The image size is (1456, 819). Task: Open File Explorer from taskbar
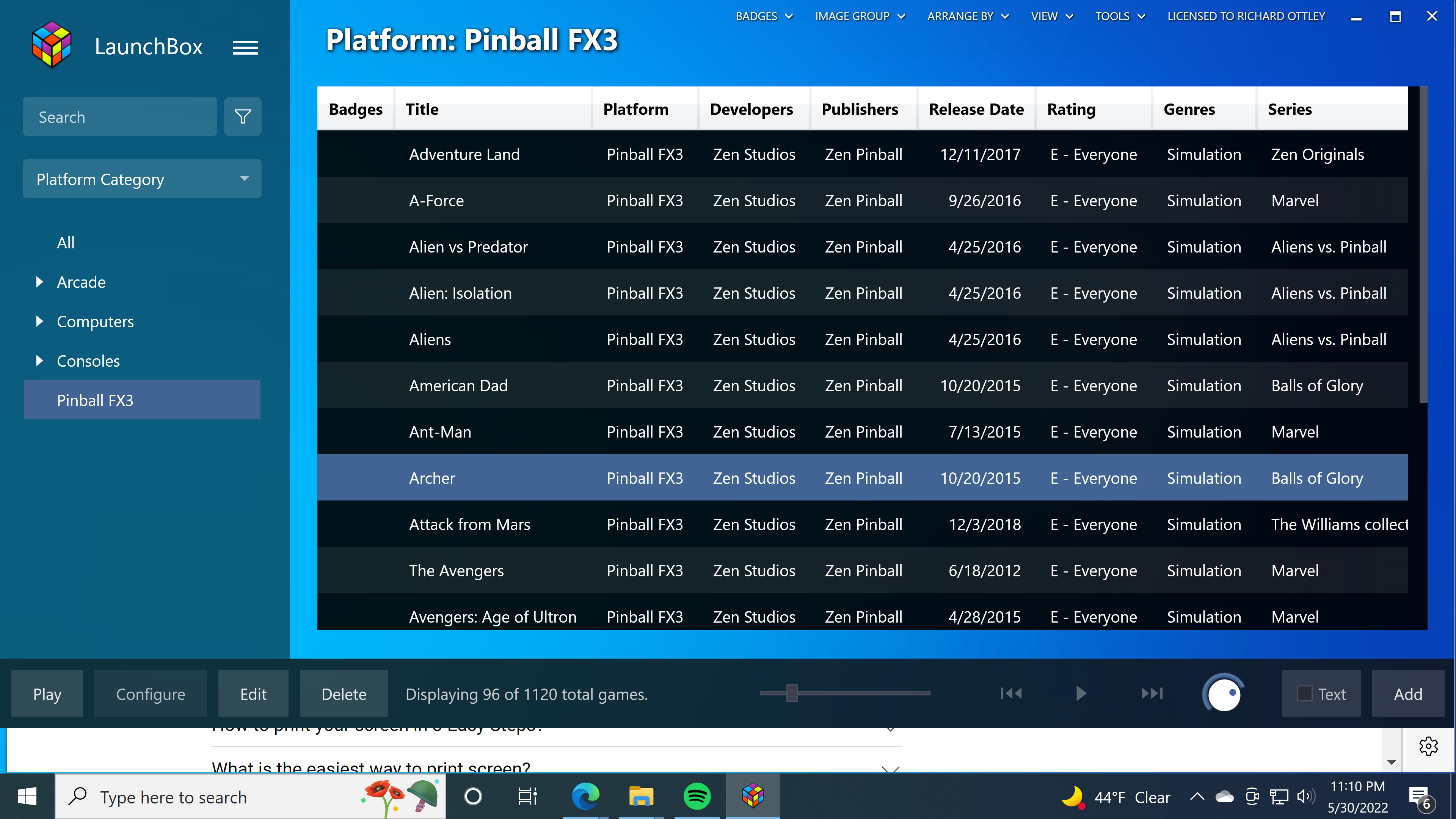(x=641, y=796)
